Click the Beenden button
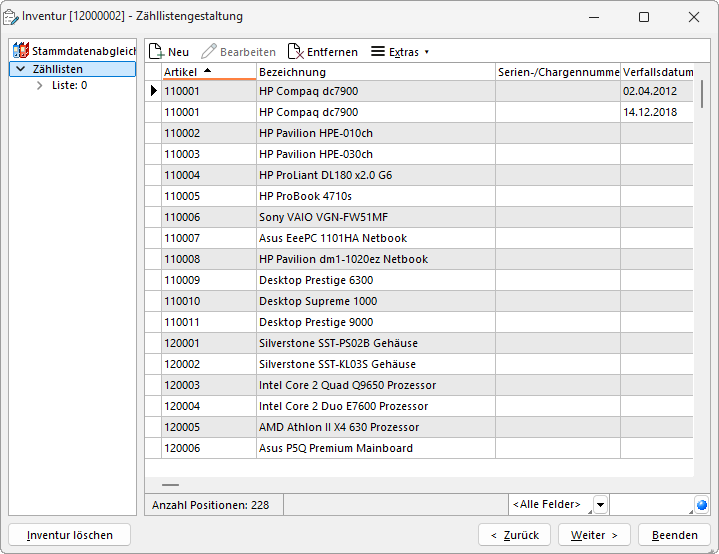The height and width of the screenshot is (554, 719). [x=675, y=535]
